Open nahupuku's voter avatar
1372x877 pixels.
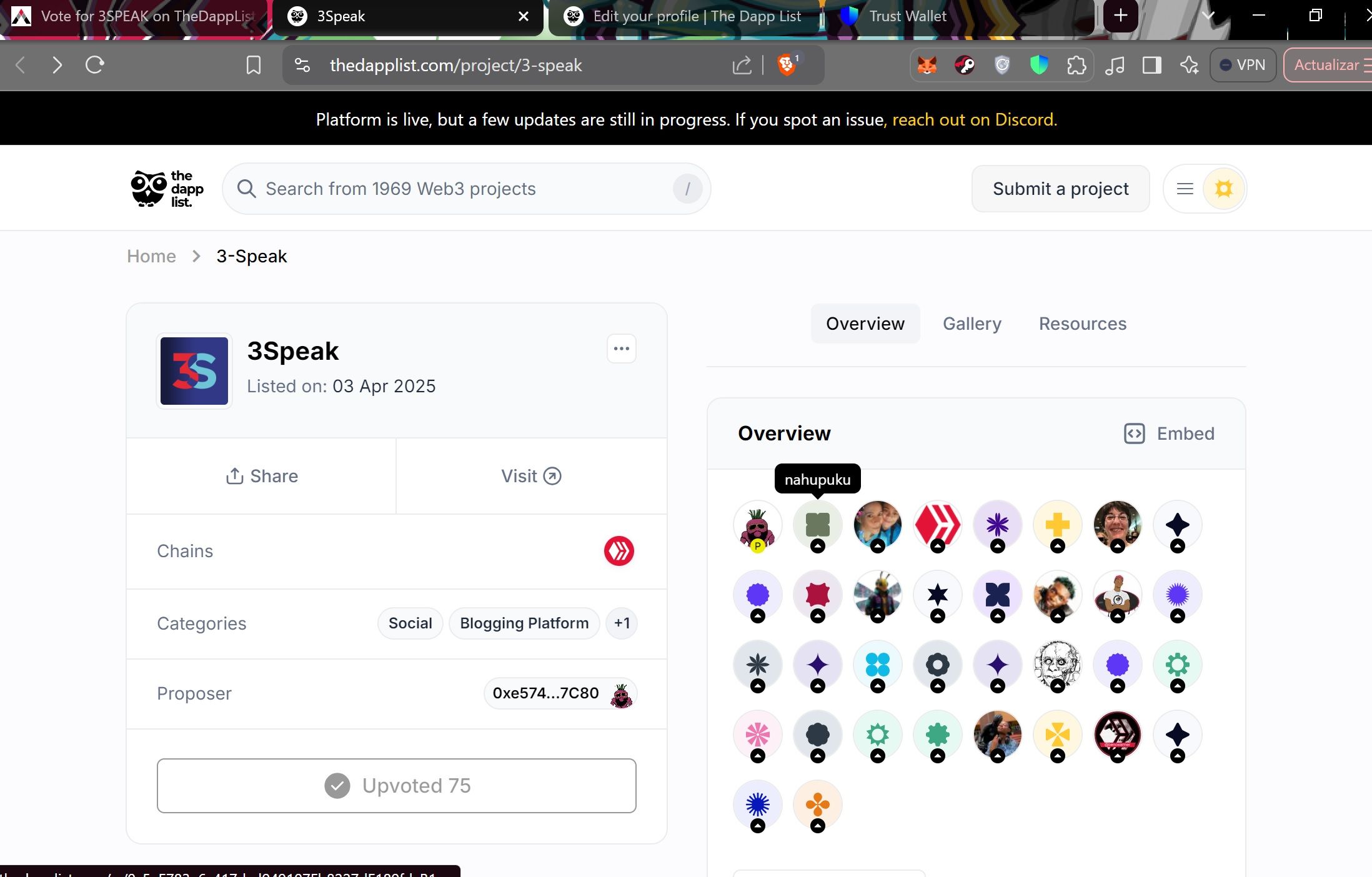817,525
